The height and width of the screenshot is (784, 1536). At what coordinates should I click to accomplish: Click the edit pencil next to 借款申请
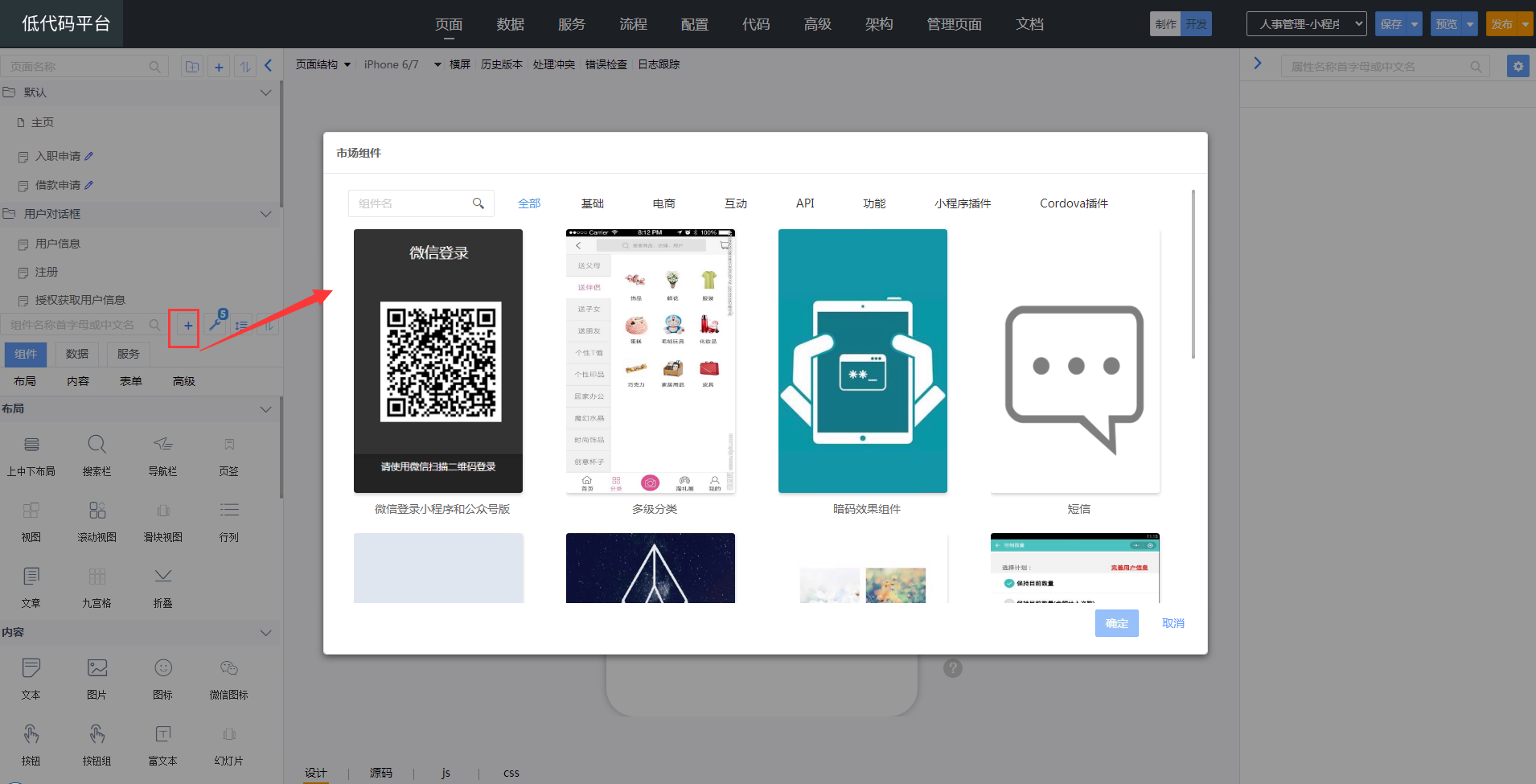(89, 185)
